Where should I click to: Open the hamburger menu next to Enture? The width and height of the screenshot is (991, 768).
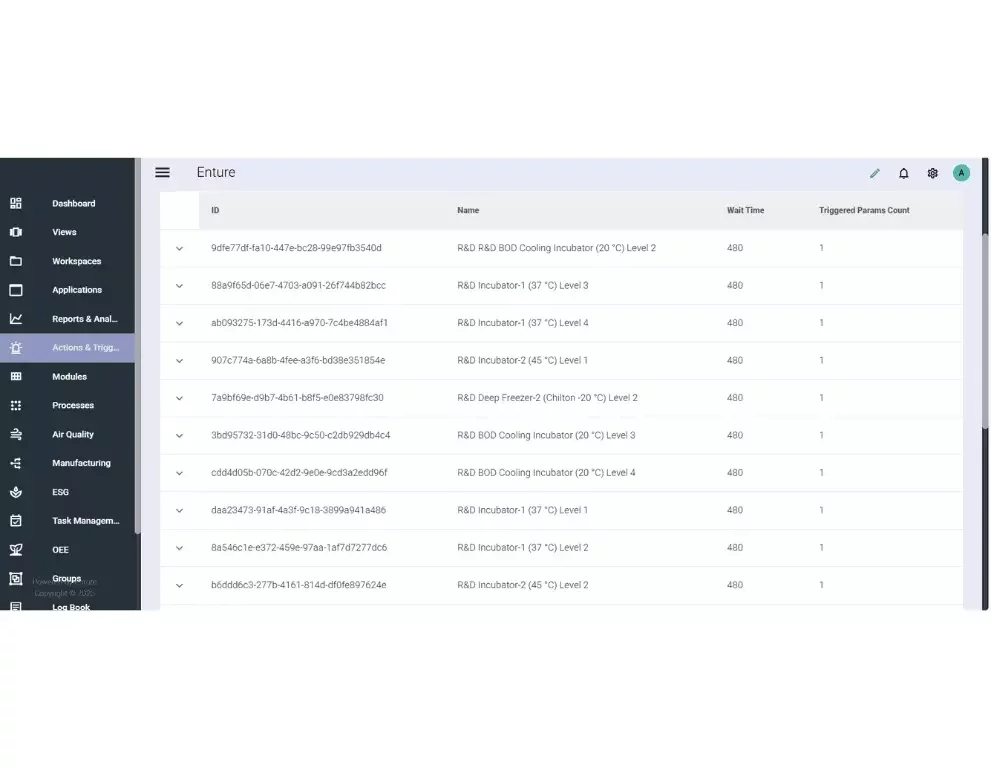(162, 172)
